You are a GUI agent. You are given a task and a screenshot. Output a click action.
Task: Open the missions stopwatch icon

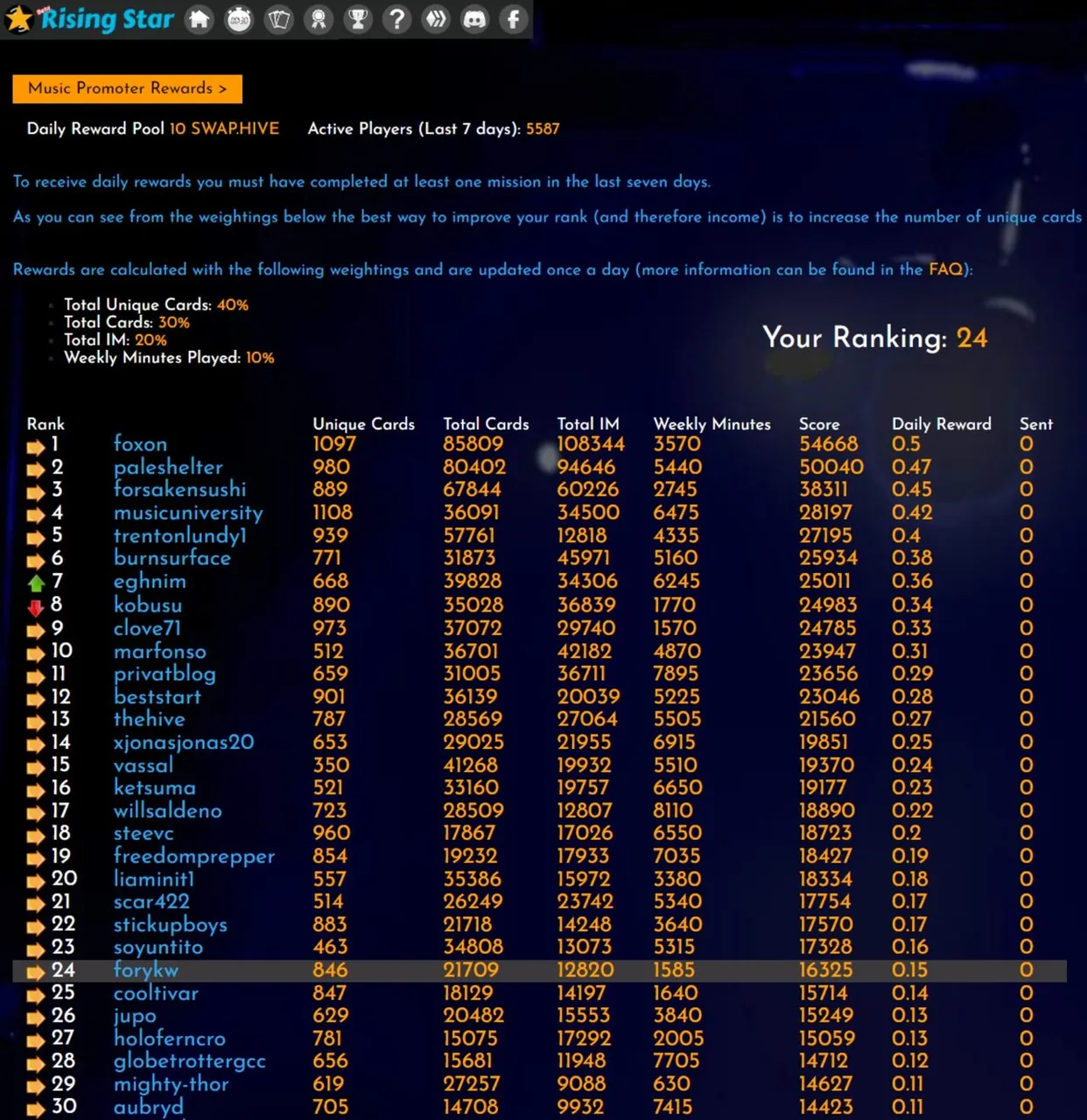click(x=239, y=19)
